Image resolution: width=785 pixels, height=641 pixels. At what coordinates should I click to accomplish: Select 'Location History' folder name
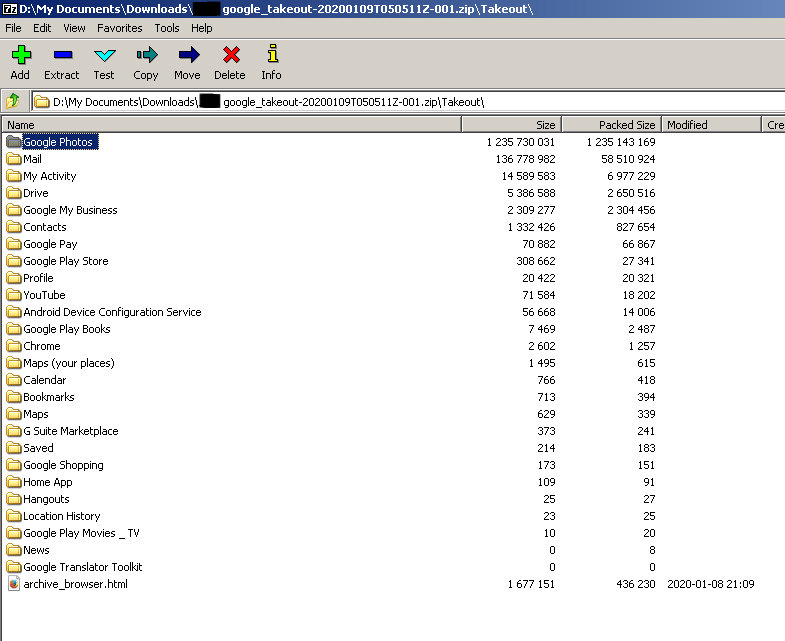pyautogui.click(x=62, y=516)
